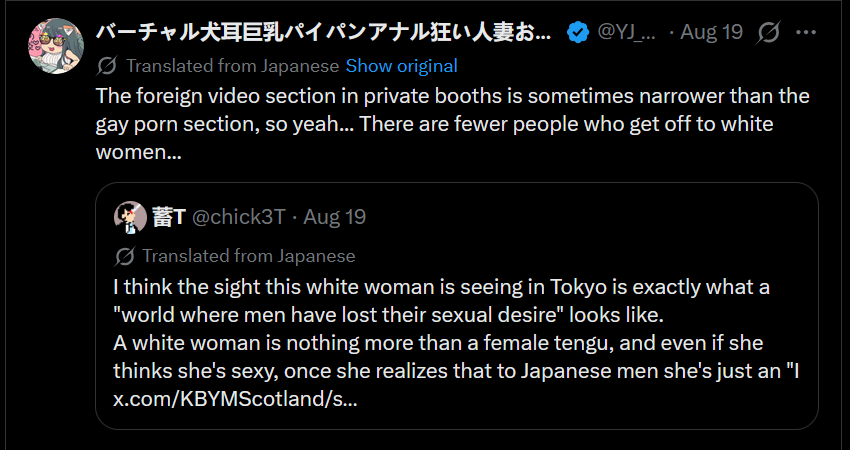Open the More options three-dot menu
The height and width of the screenshot is (450, 850).
806,33
